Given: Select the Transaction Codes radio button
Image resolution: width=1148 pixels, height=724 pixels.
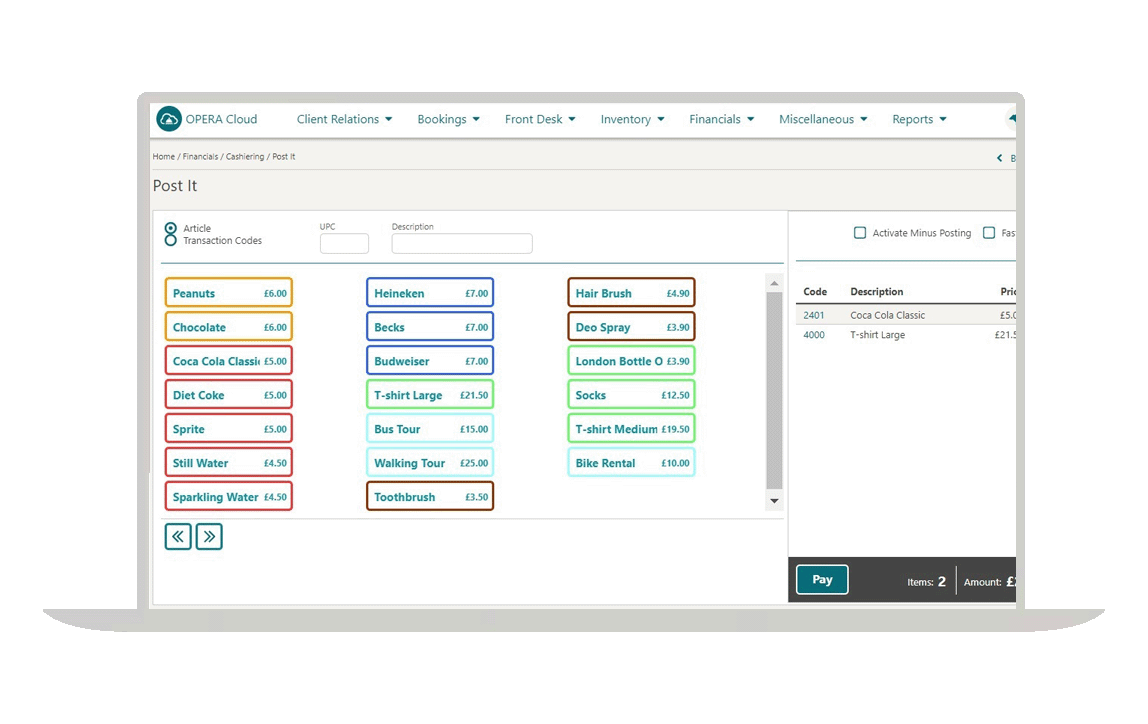Looking at the screenshot, I should pos(171,240).
